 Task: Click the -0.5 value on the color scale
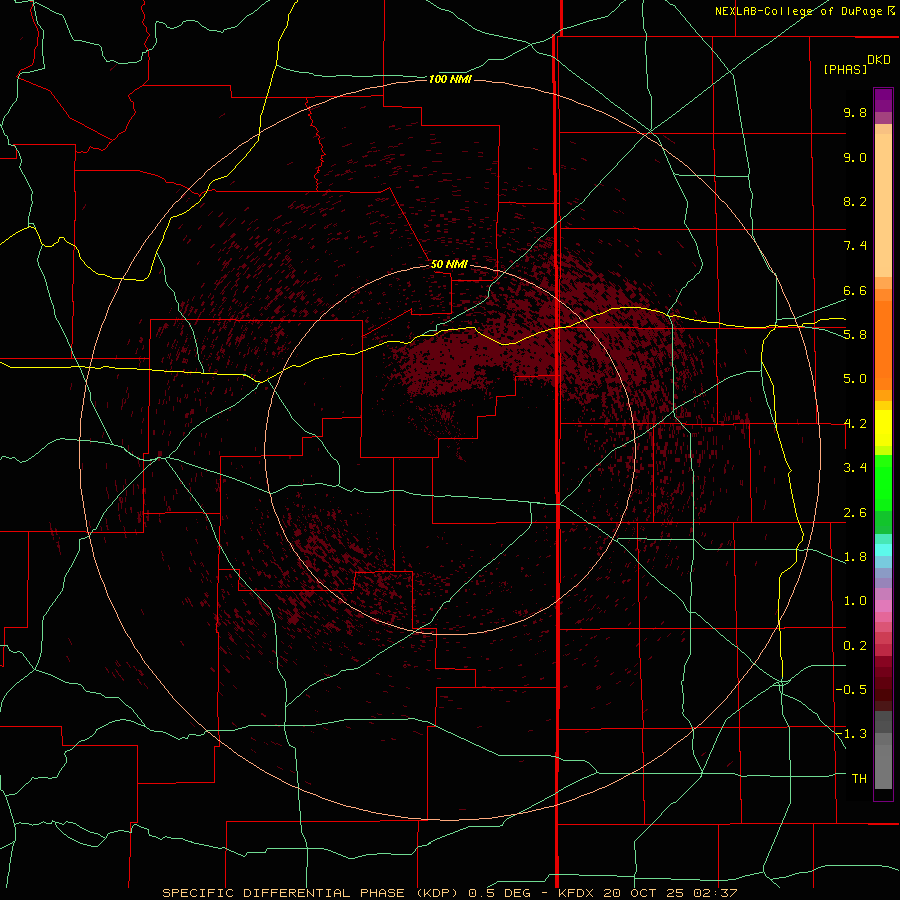tap(851, 690)
